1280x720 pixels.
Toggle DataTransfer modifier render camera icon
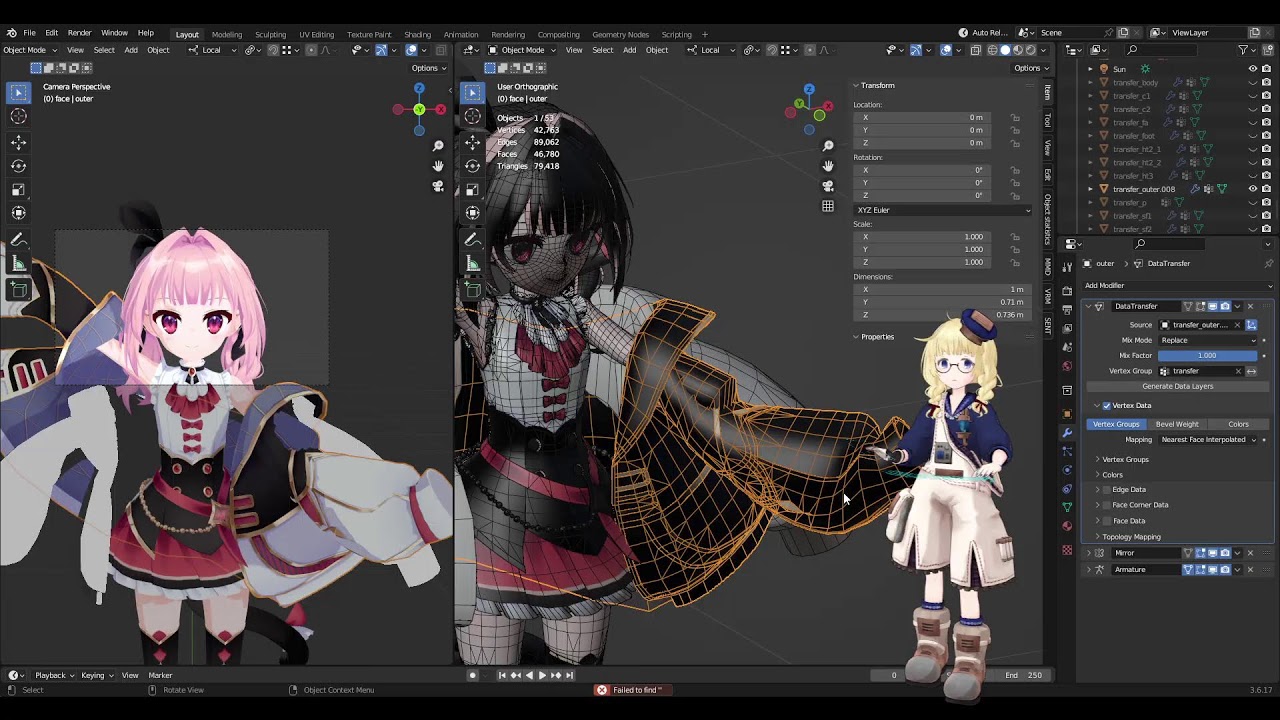click(1225, 306)
